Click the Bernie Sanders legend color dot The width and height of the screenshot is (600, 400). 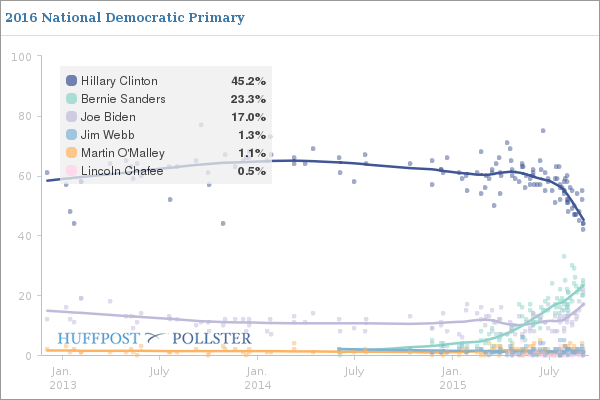click(x=71, y=99)
